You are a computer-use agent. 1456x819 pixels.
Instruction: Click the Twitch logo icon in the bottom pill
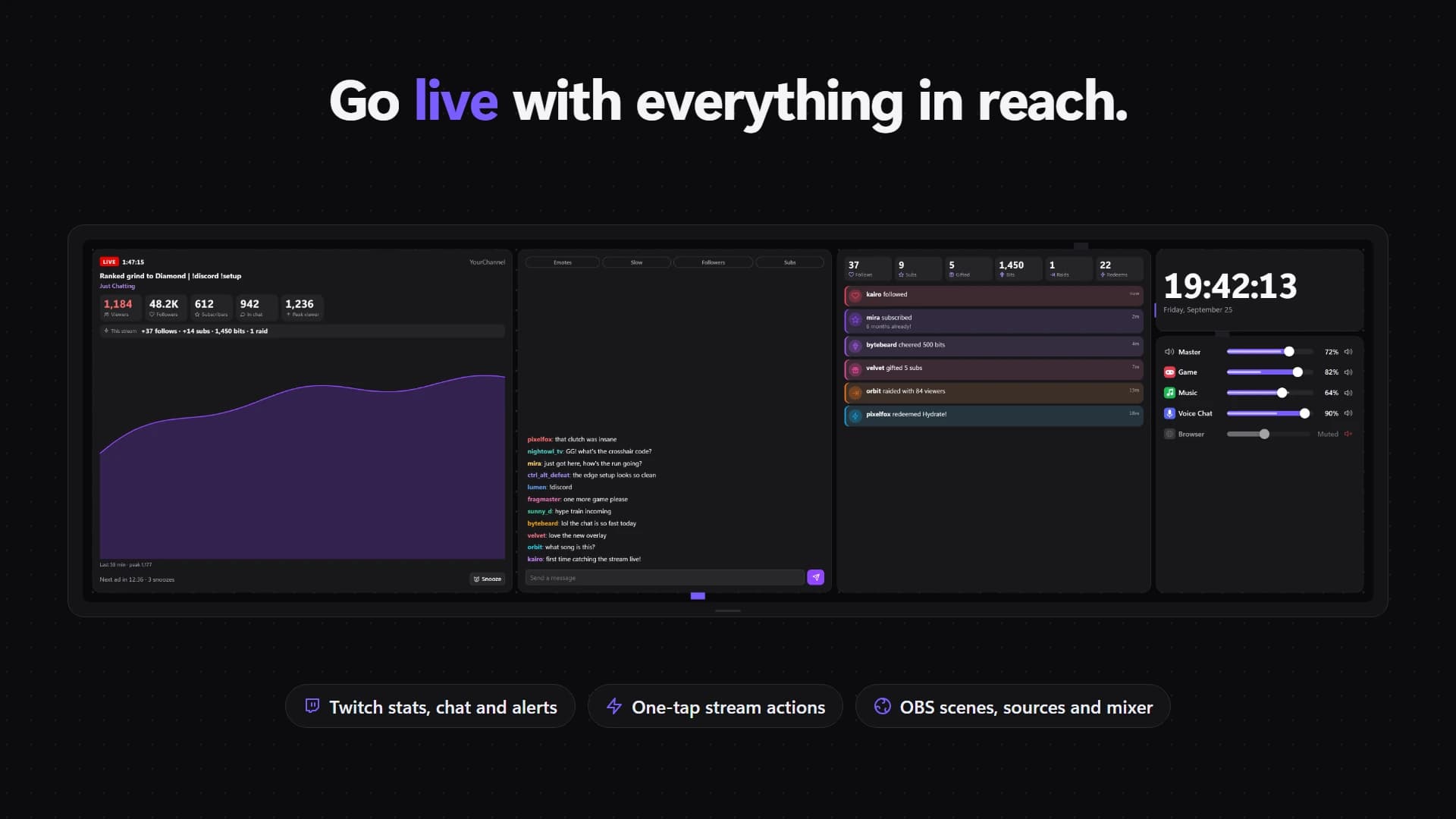pyautogui.click(x=312, y=706)
